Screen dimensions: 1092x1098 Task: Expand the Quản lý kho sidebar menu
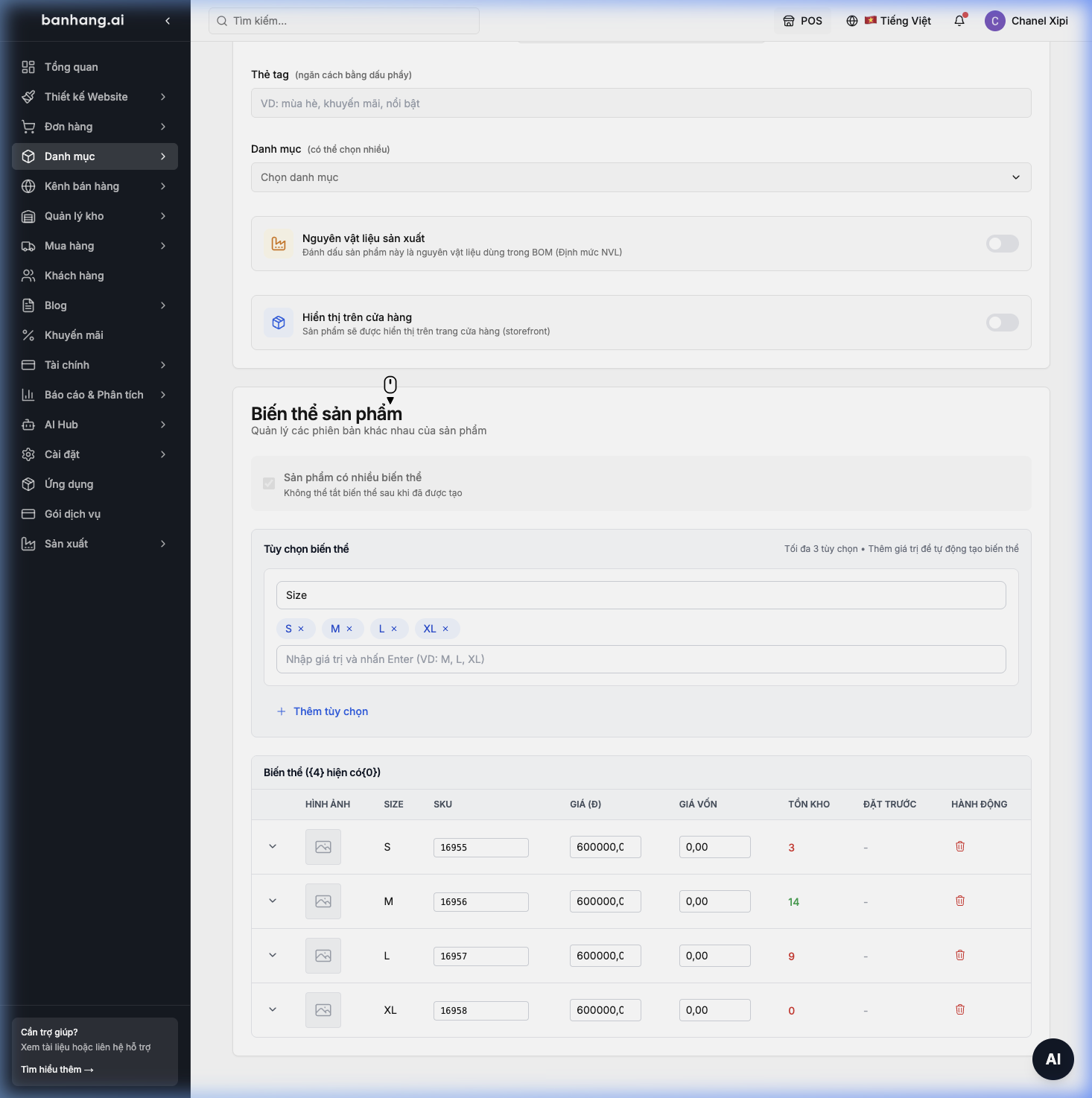pyautogui.click(x=95, y=216)
